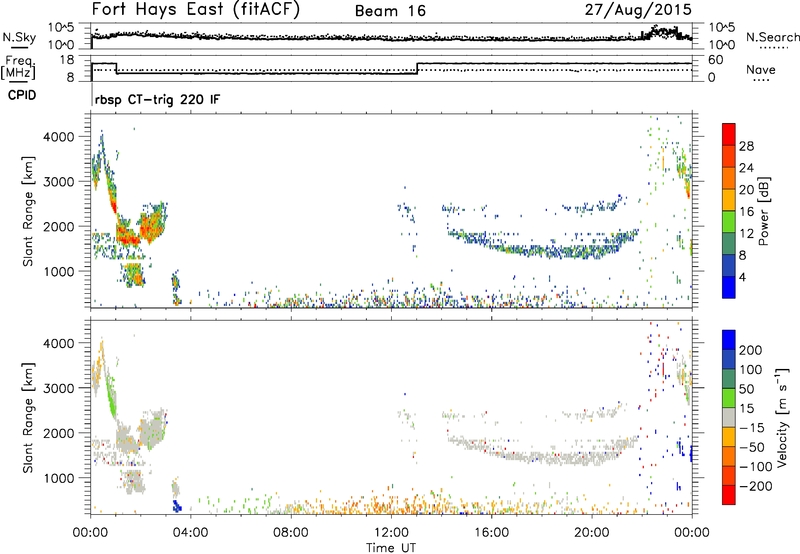Click the '60' right axis tick of frequency panel
The width and height of the screenshot is (800, 554).
[716, 60]
